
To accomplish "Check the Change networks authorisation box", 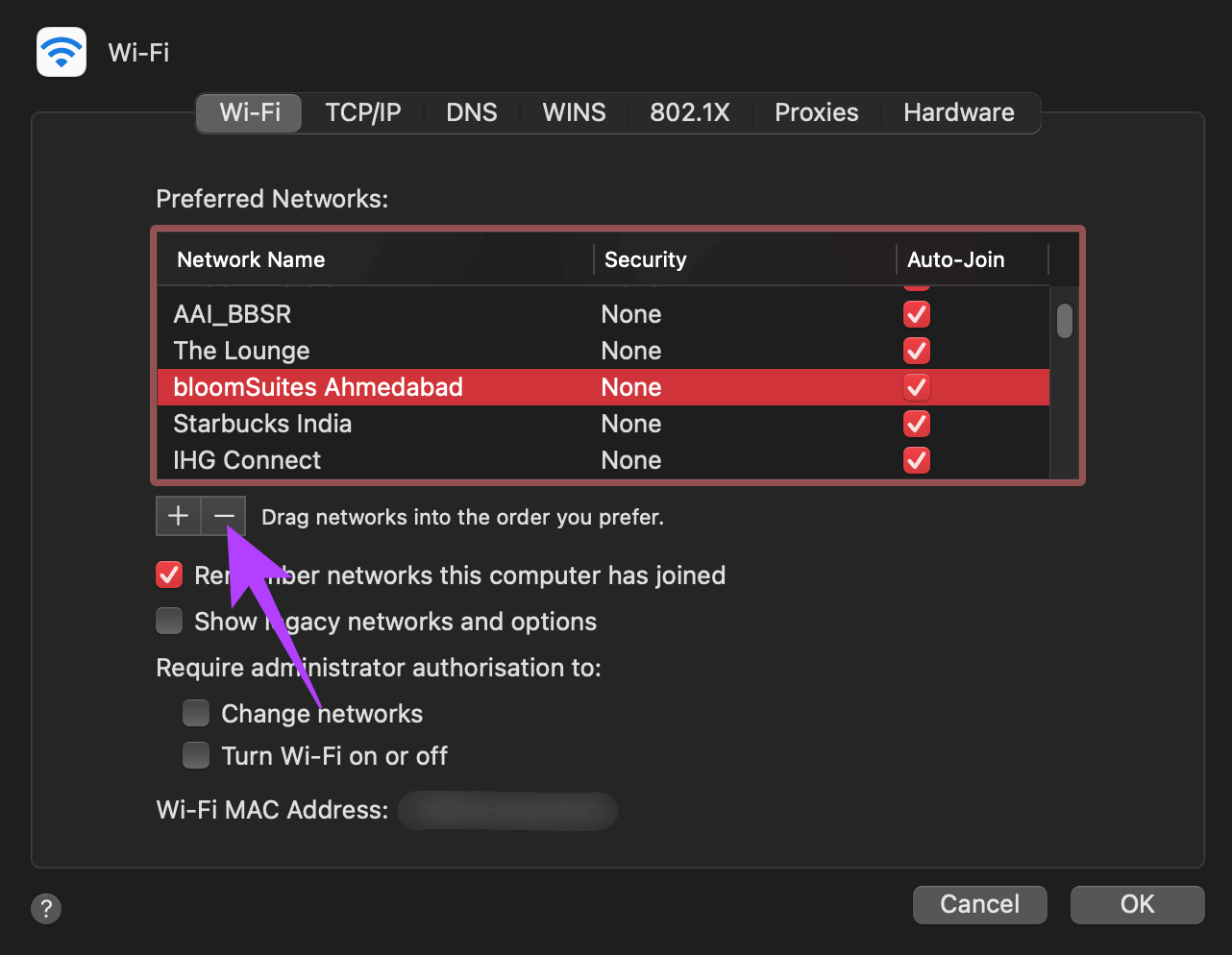I will (x=196, y=713).
